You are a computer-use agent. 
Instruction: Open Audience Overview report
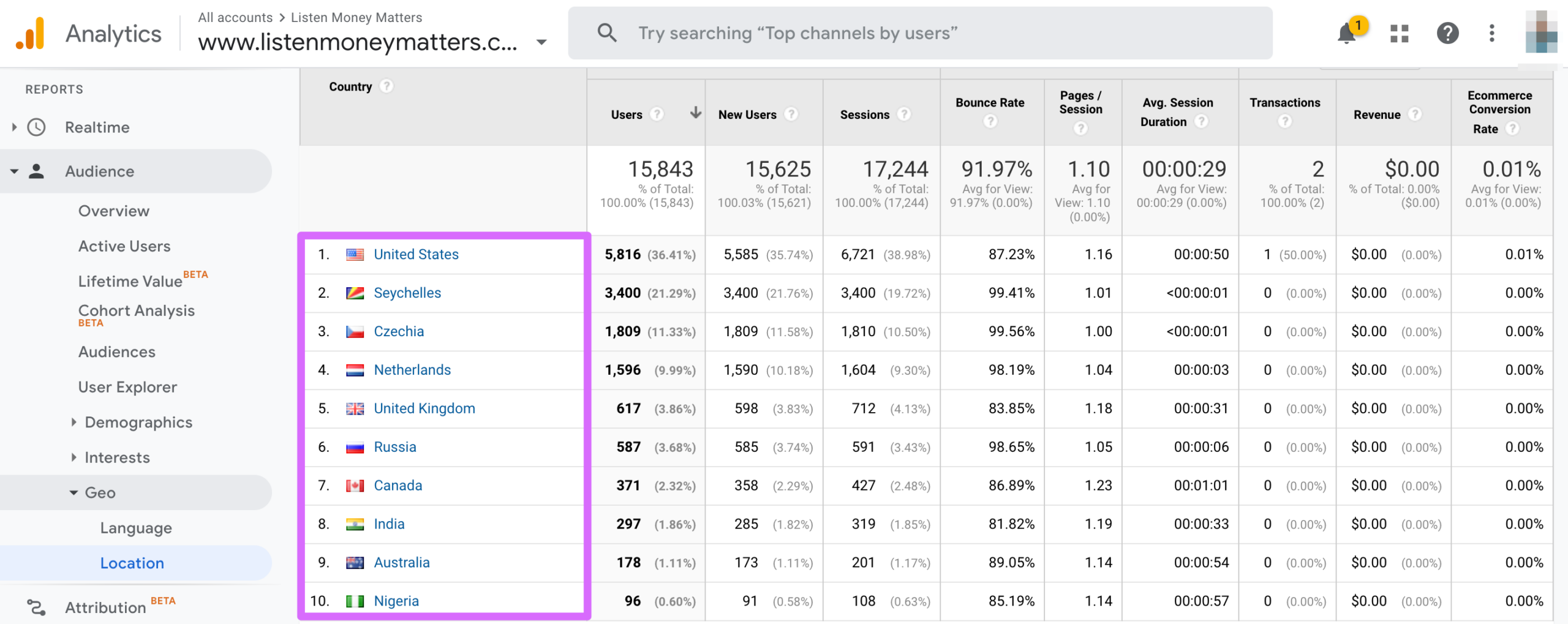point(114,211)
